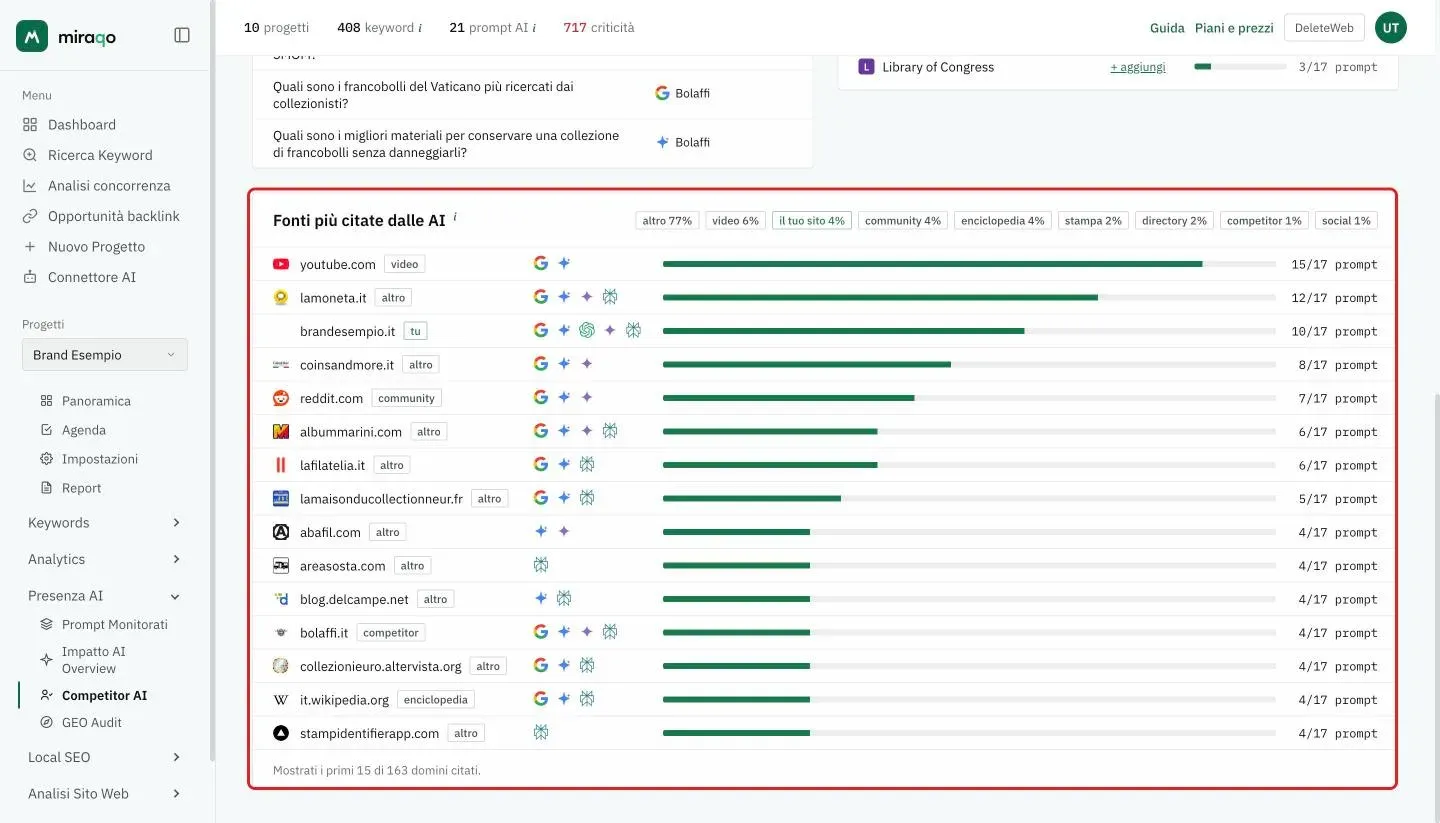
Task: Click the 717 criticità counter
Action: [598, 28]
